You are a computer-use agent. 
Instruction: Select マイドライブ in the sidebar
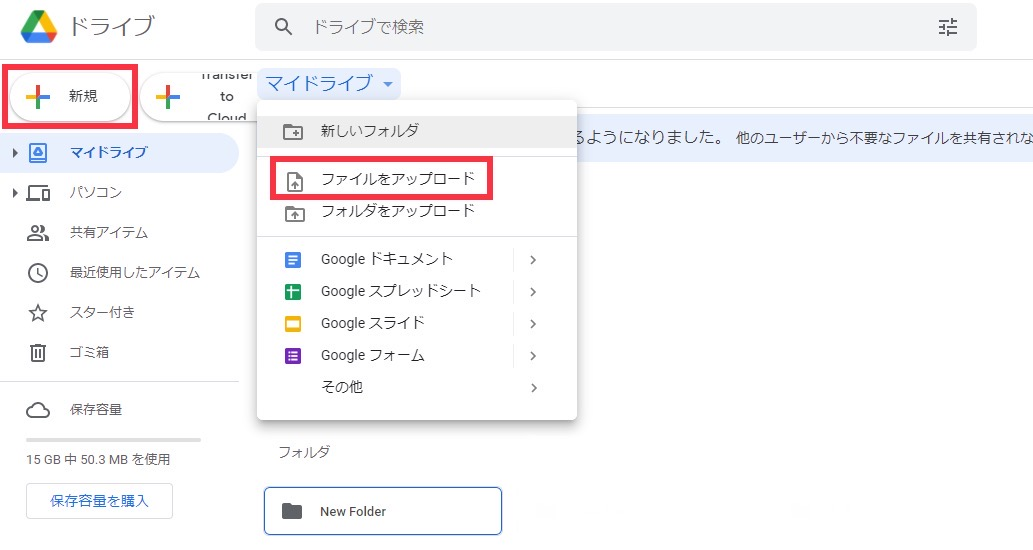(x=119, y=153)
